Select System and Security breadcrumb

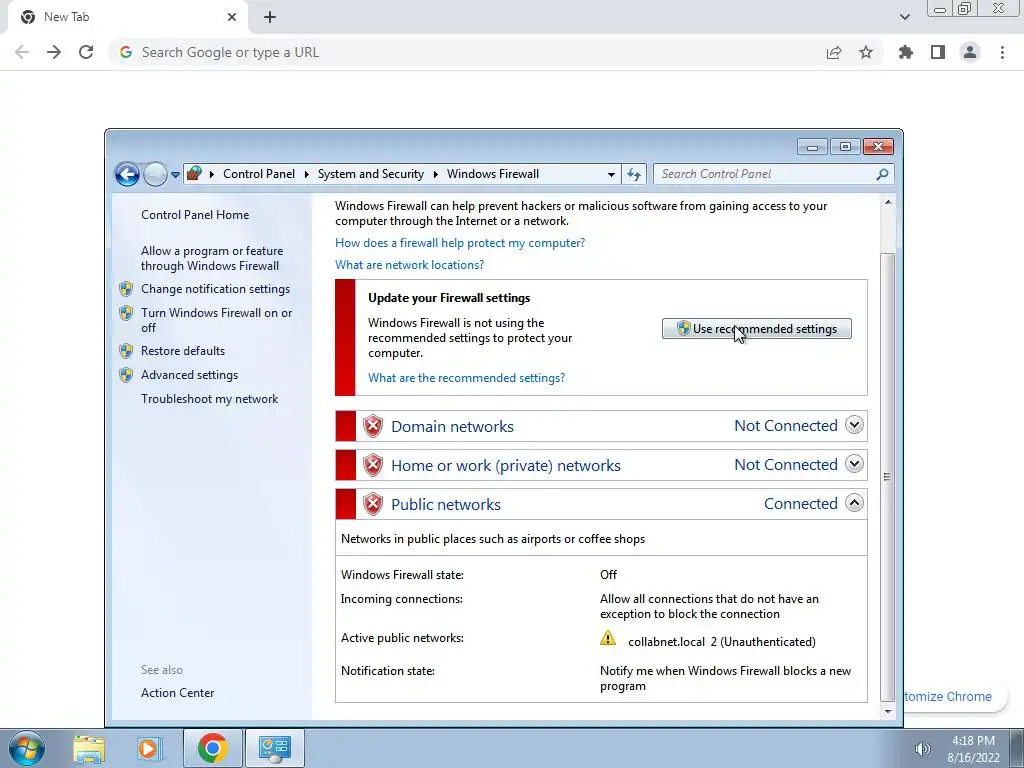point(370,174)
